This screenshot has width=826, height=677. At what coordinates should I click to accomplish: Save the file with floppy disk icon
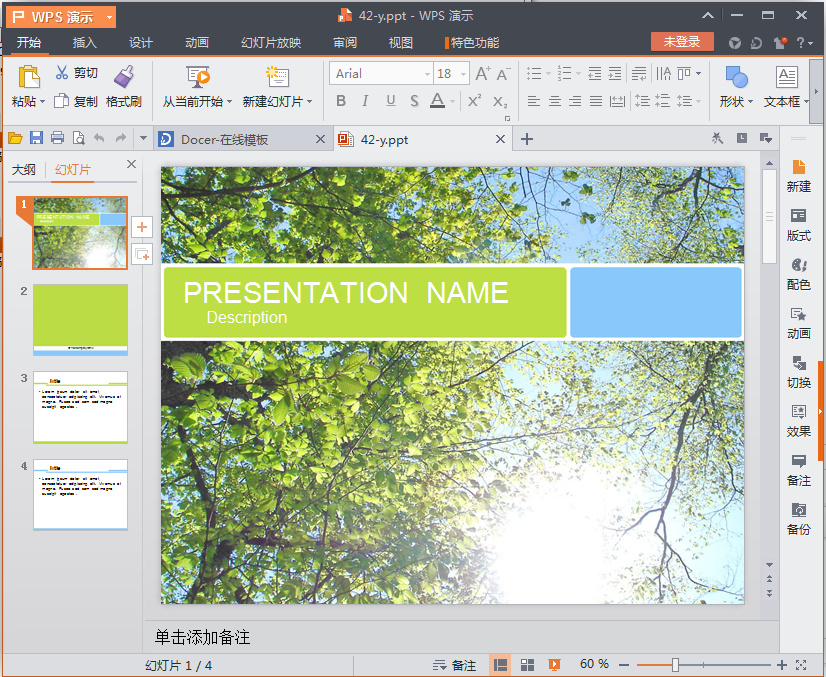click(x=36, y=138)
